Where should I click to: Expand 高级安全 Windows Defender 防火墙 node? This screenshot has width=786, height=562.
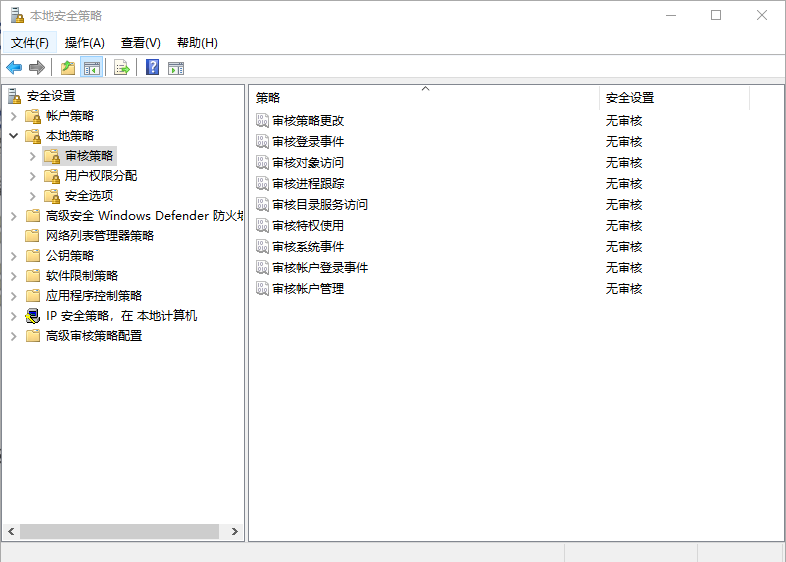[14, 216]
